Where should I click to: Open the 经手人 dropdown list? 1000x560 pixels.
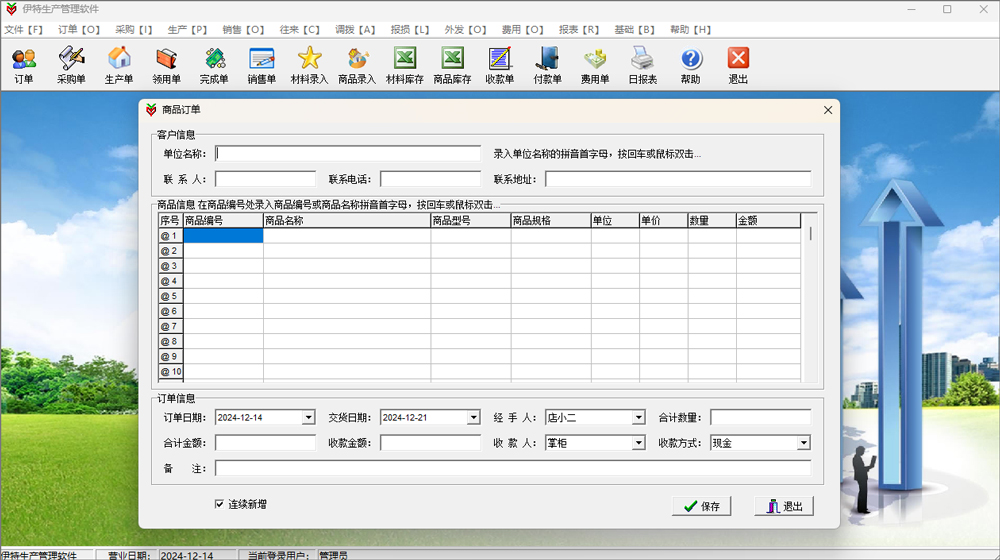coord(638,417)
